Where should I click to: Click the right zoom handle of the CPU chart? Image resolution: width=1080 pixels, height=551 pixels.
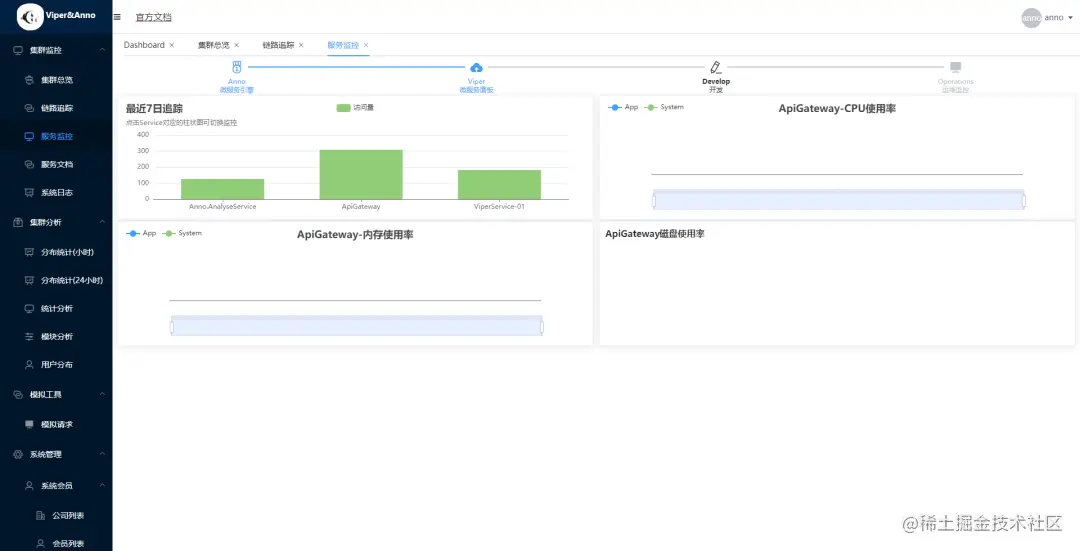1024,201
